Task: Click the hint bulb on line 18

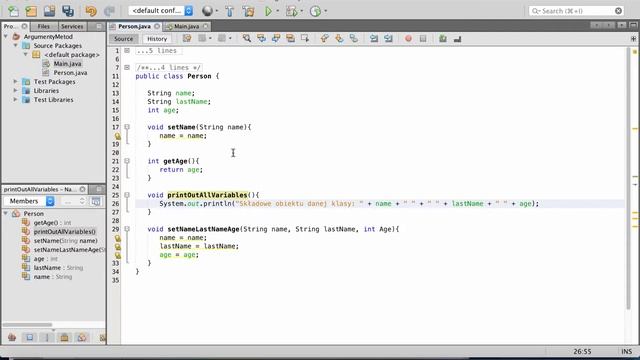Action: (x=118, y=136)
